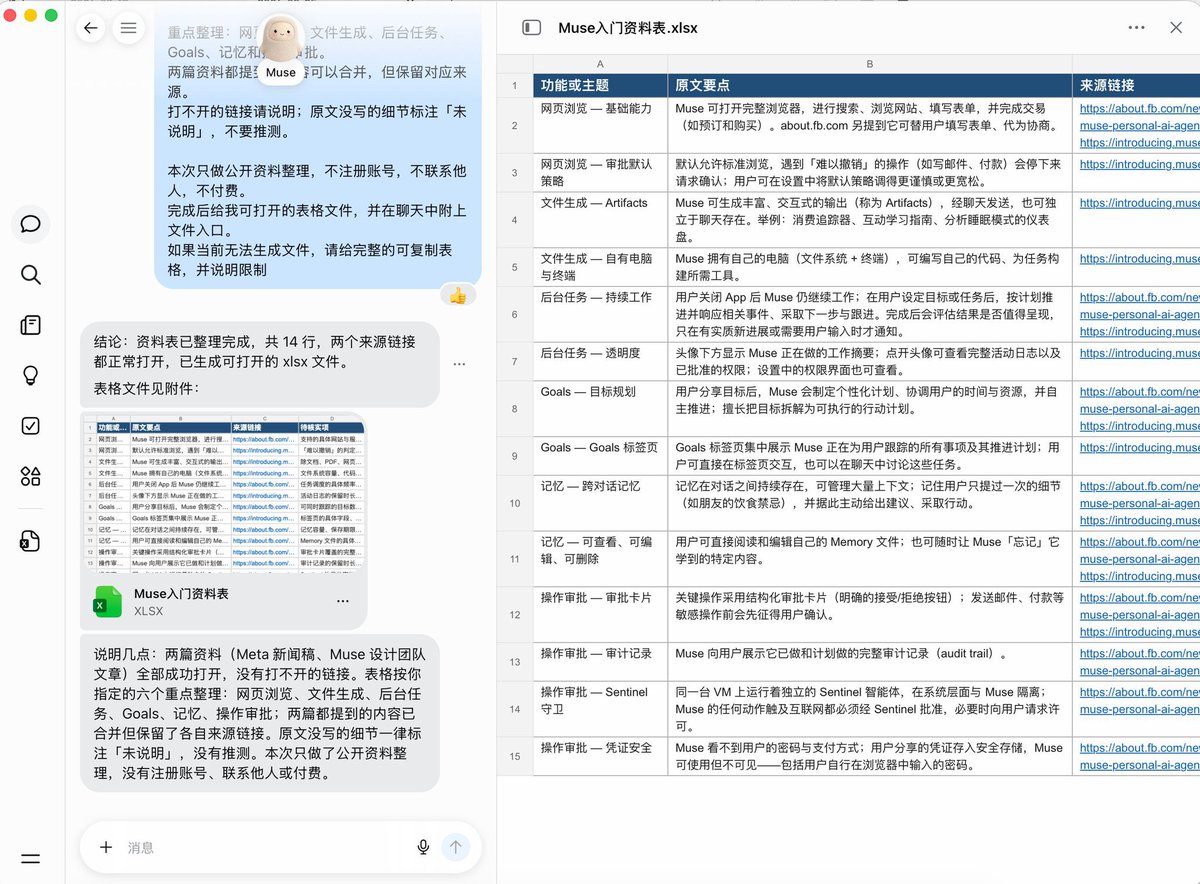Click the 说明几点 reply message
The height and width of the screenshot is (884, 1200).
(260, 713)
